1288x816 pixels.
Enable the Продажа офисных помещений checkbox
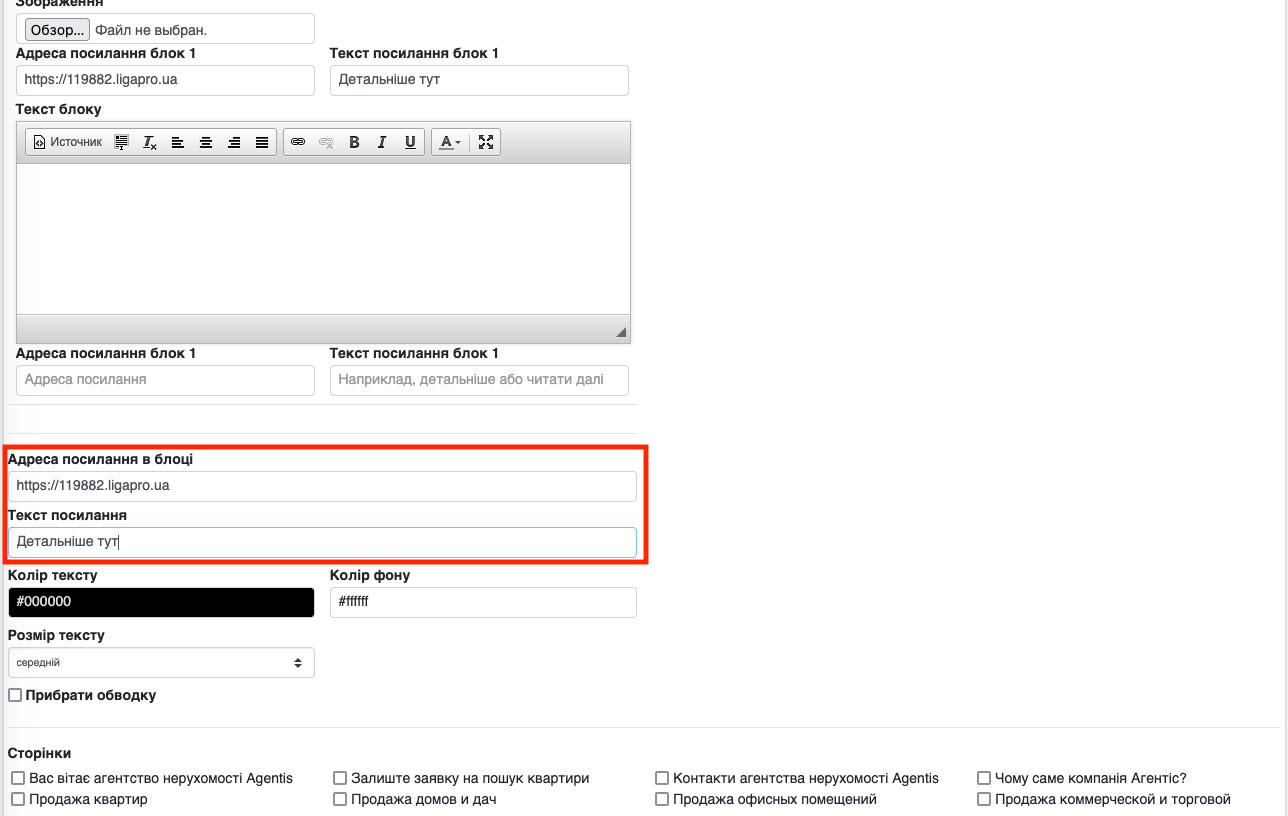pos(662,799)
